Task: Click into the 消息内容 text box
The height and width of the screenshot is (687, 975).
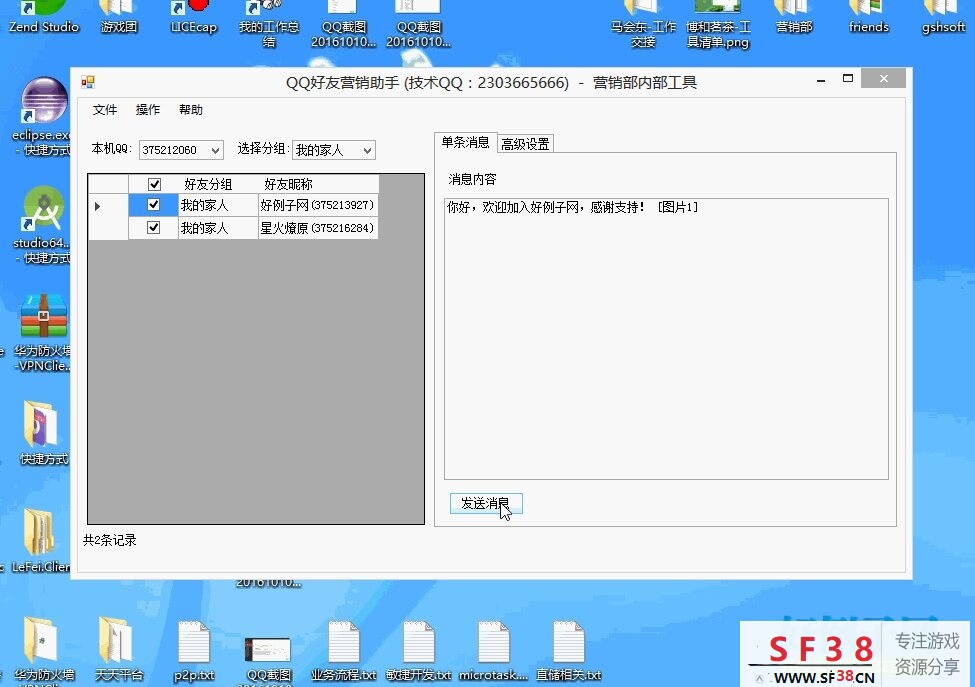Action: [666, 339]
